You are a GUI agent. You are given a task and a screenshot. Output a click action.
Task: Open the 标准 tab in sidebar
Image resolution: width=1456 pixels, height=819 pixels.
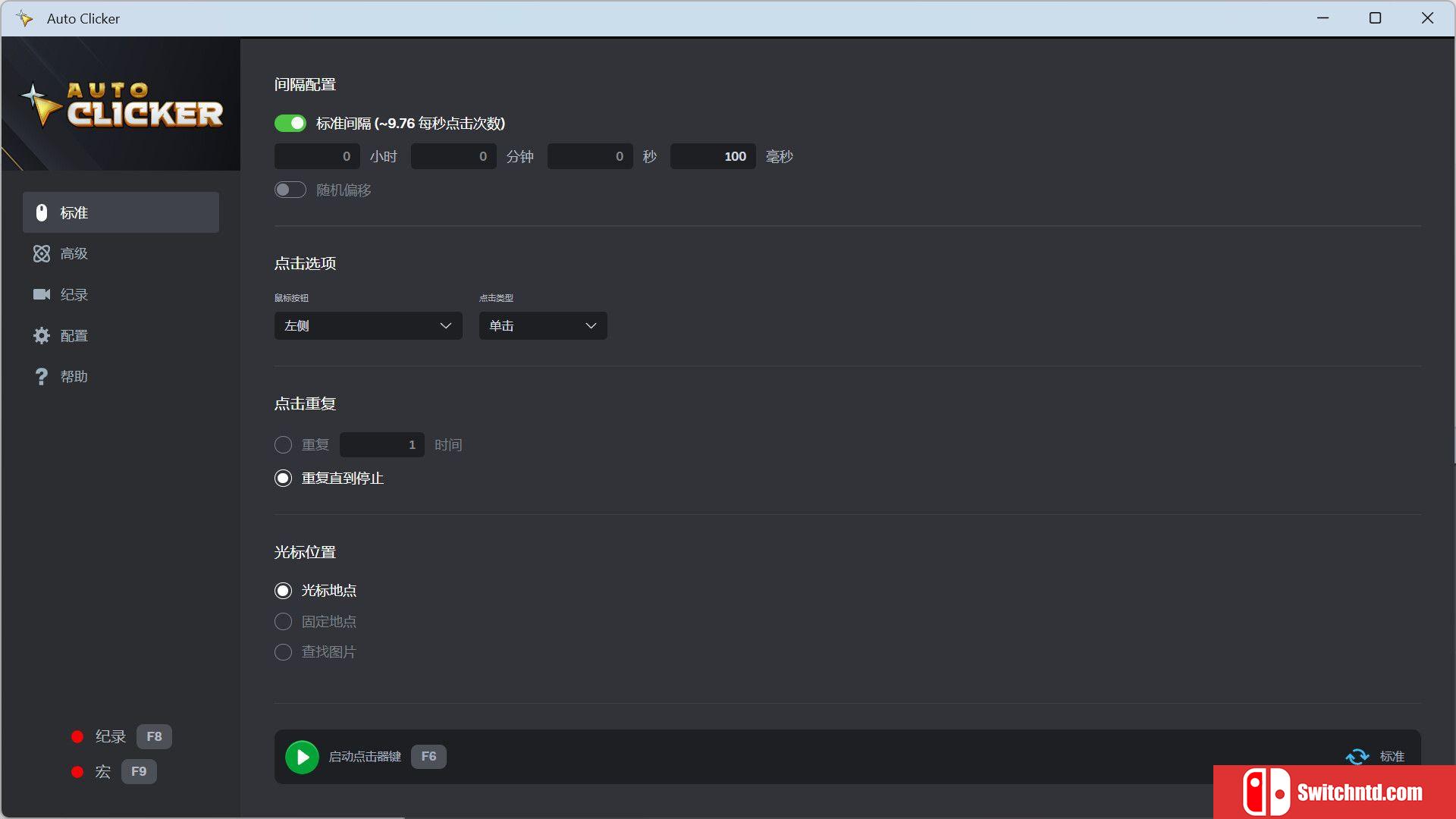[x=121, y=212]
